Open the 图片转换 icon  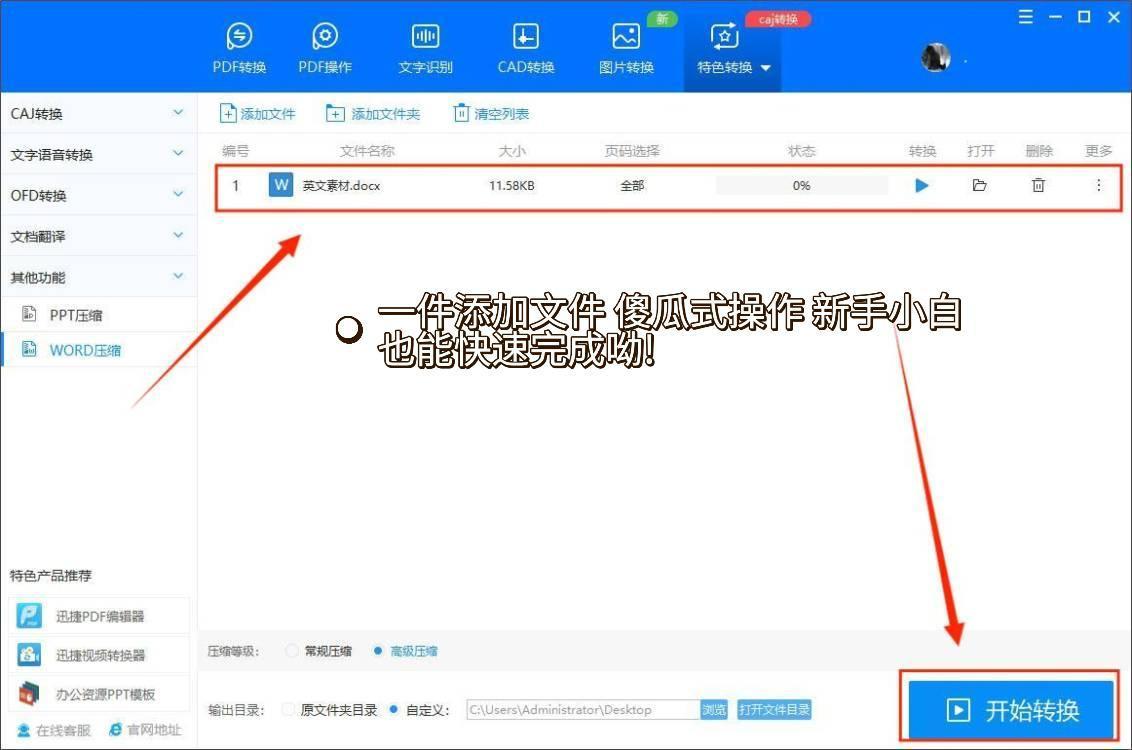pyautogui.click(x=626, y=35)
